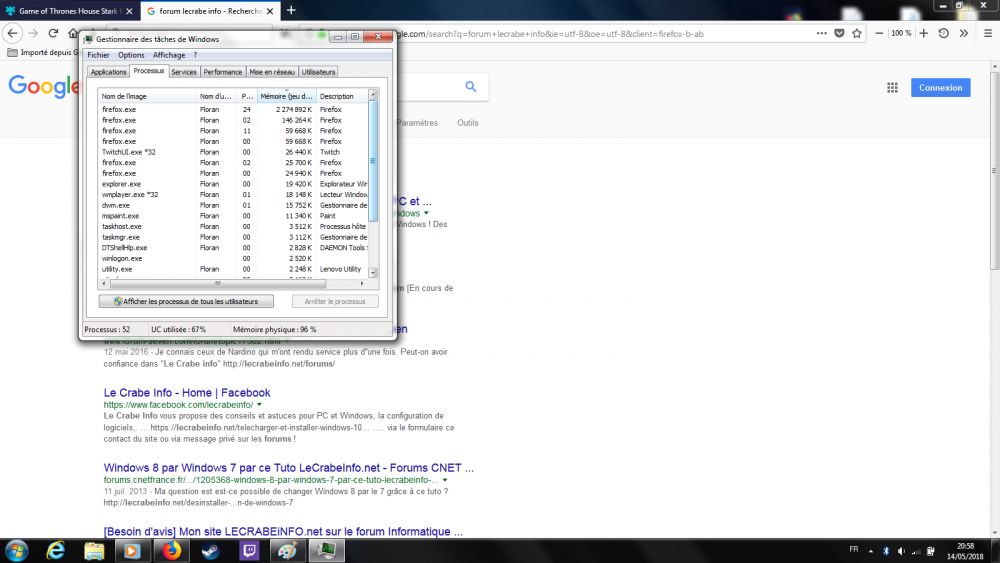Open the Services tab in Task Manager
The width and height of the screenshot is (1000, 563).
tap(183, 72)
